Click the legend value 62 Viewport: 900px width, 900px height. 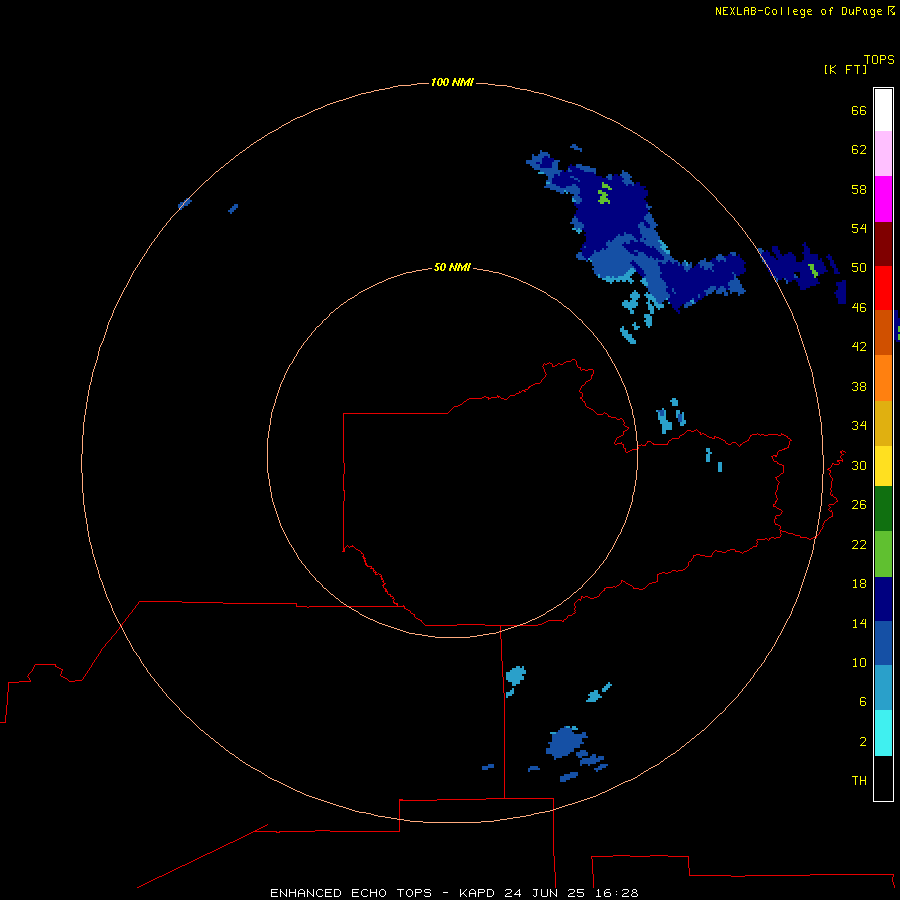coord(859,150)
